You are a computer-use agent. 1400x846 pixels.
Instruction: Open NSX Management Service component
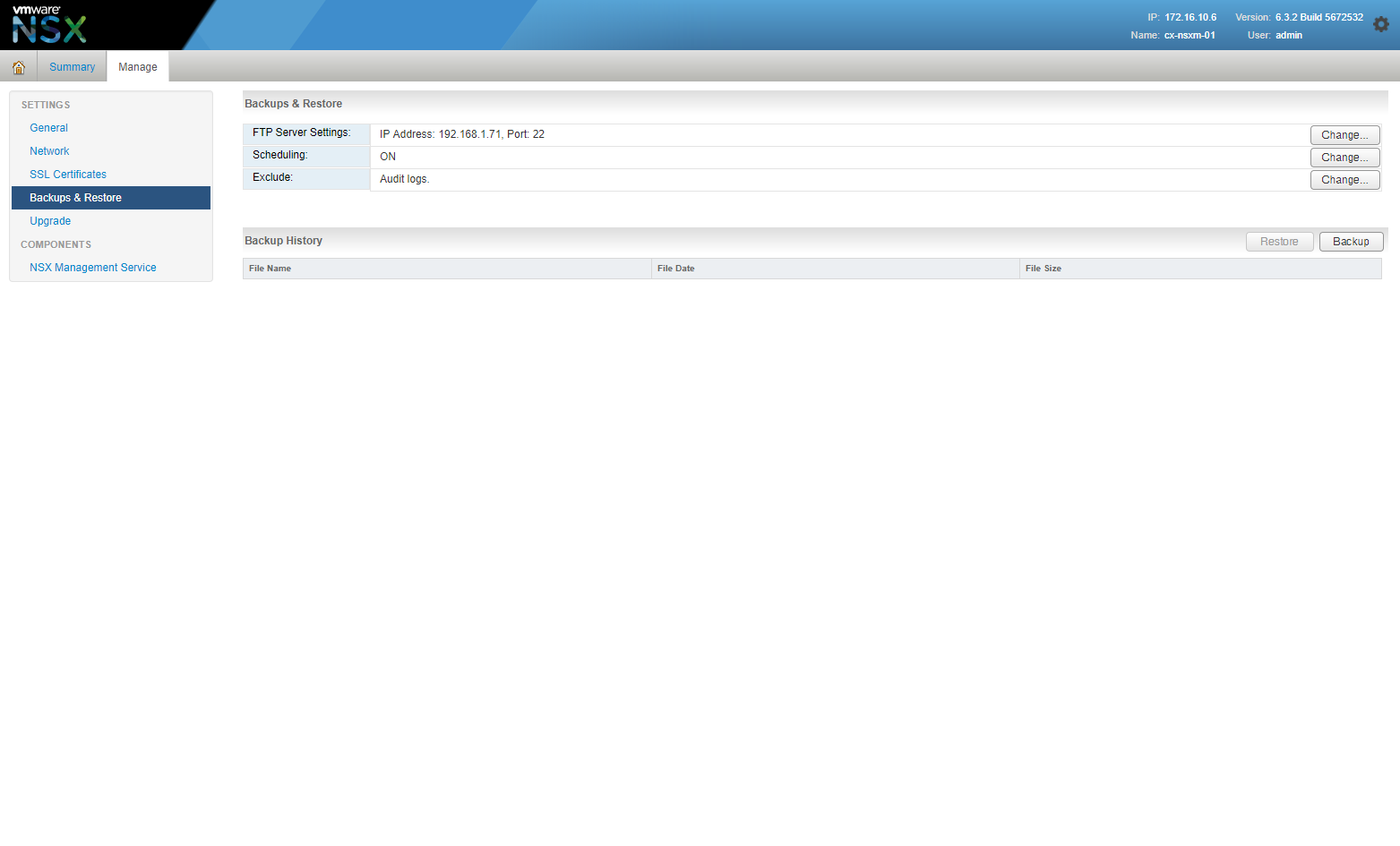(x=92, y=268)
